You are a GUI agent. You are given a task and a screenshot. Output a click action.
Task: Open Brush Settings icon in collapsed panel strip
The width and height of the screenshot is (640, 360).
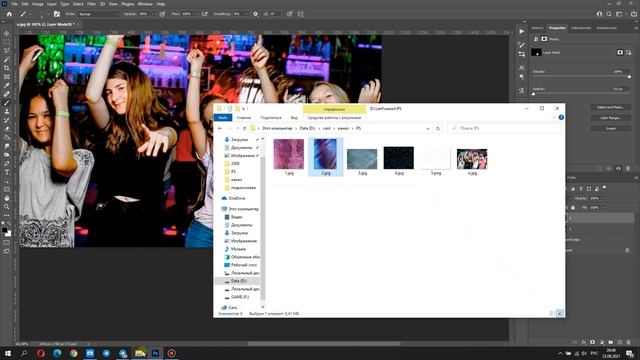522,45
